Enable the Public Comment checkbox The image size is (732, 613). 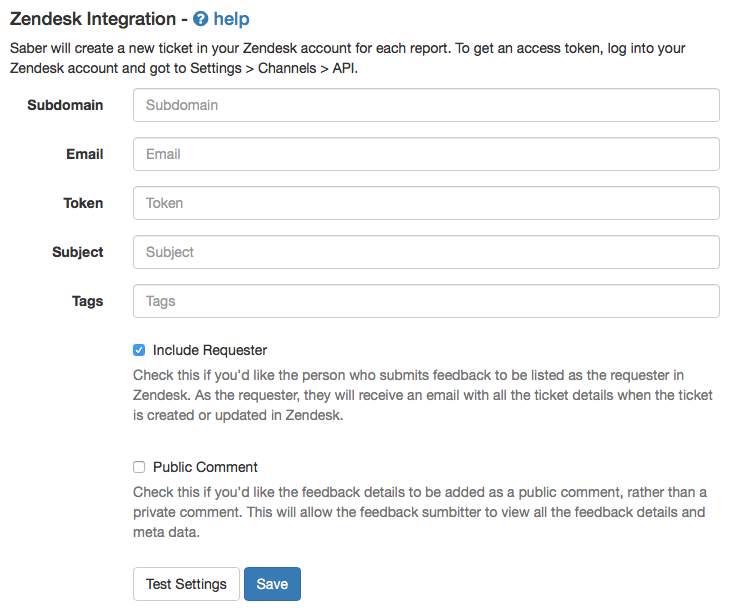(x=139, y=467)
